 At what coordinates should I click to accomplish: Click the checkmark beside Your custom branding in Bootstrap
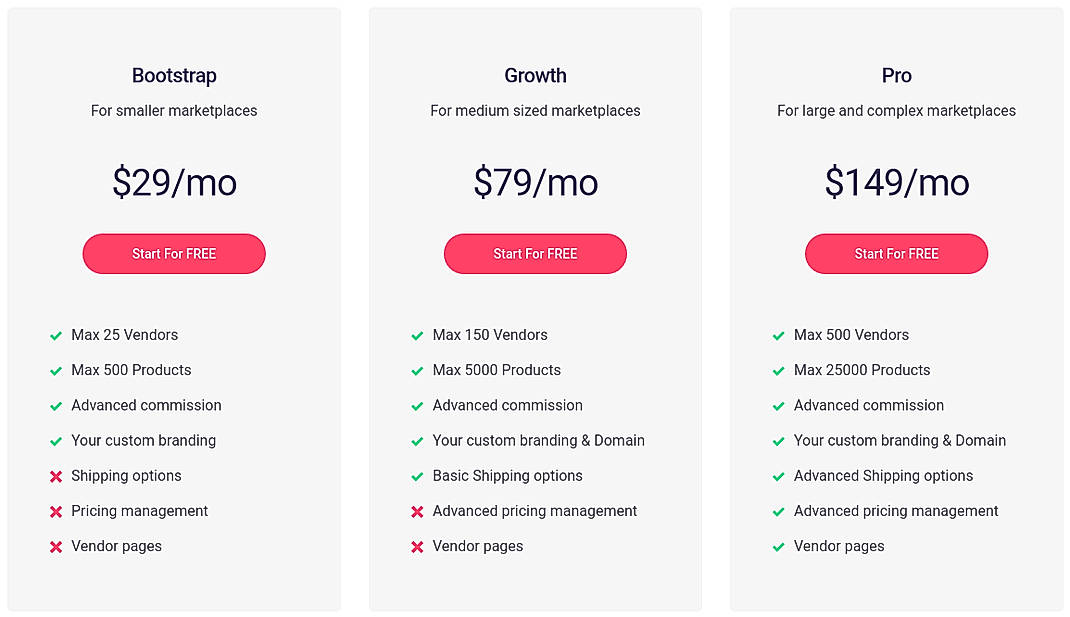pos(56,441)
